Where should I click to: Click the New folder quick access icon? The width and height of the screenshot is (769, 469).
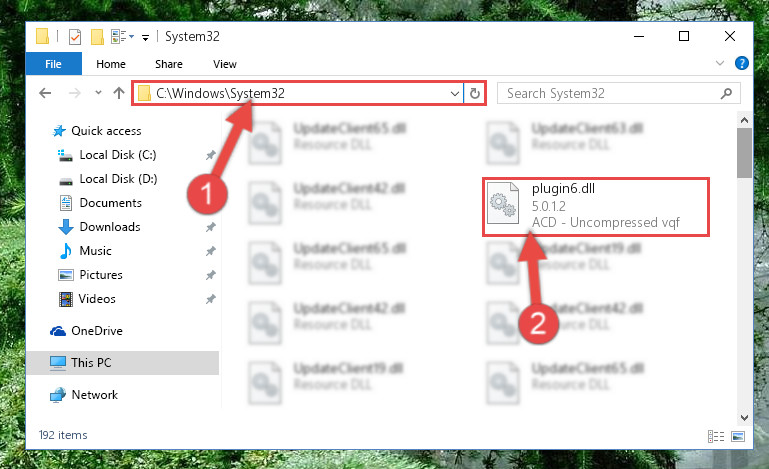coord(97,37)
